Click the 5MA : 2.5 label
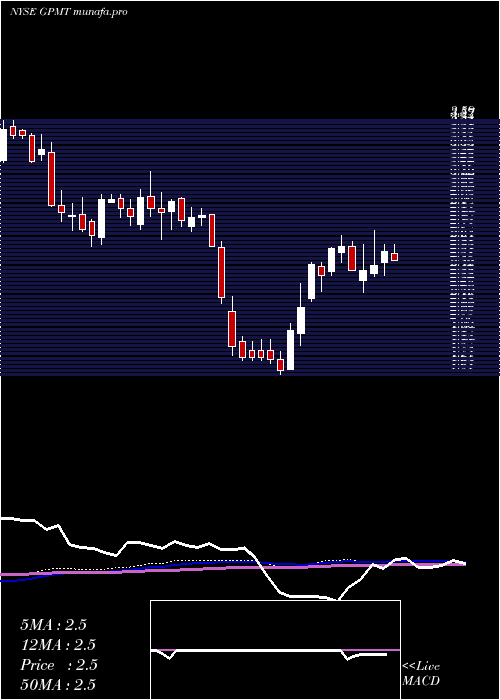 [54, 625]
